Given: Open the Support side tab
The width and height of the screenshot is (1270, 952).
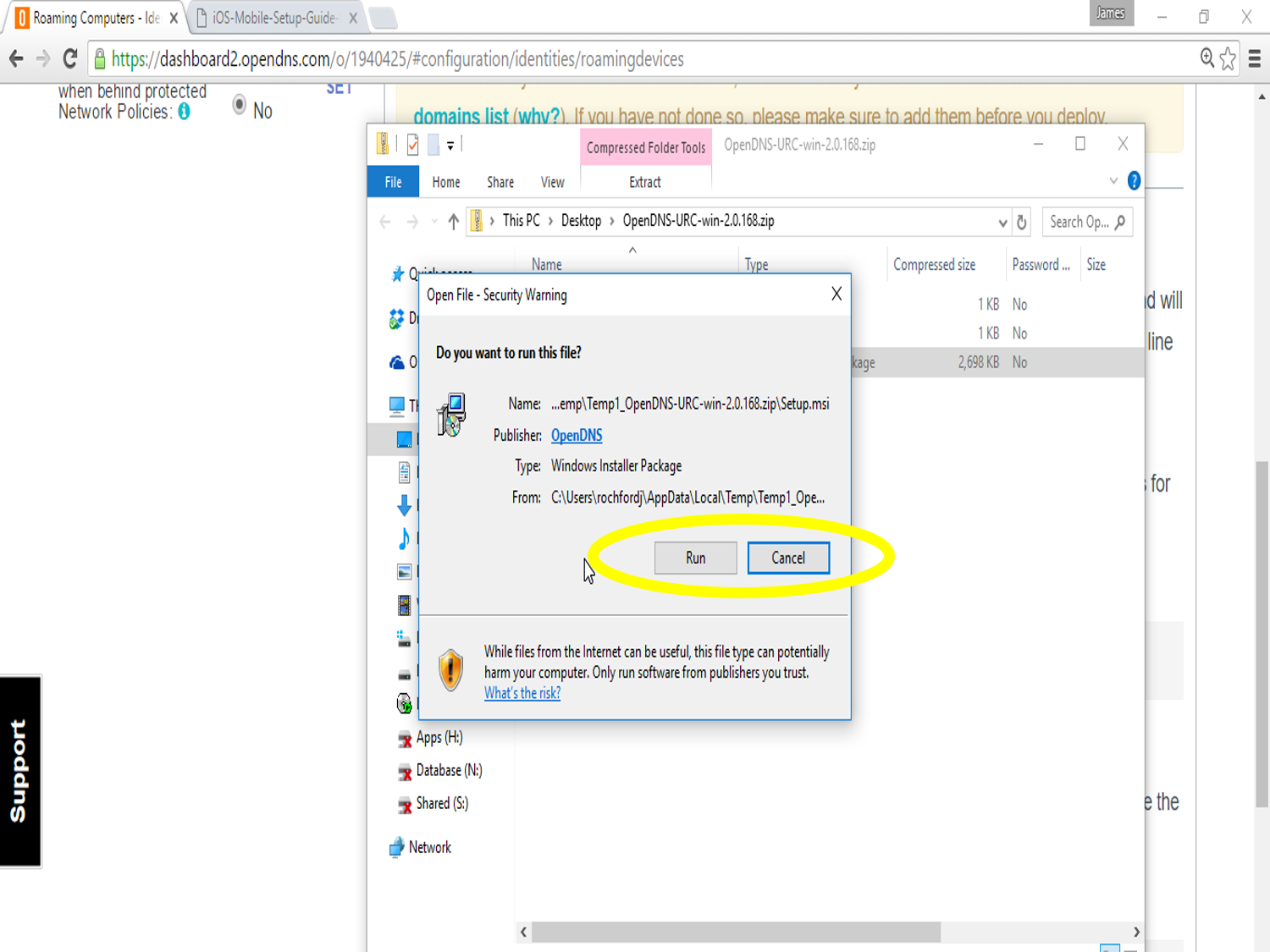Looking at the screenshot, I should pos(20,771).
